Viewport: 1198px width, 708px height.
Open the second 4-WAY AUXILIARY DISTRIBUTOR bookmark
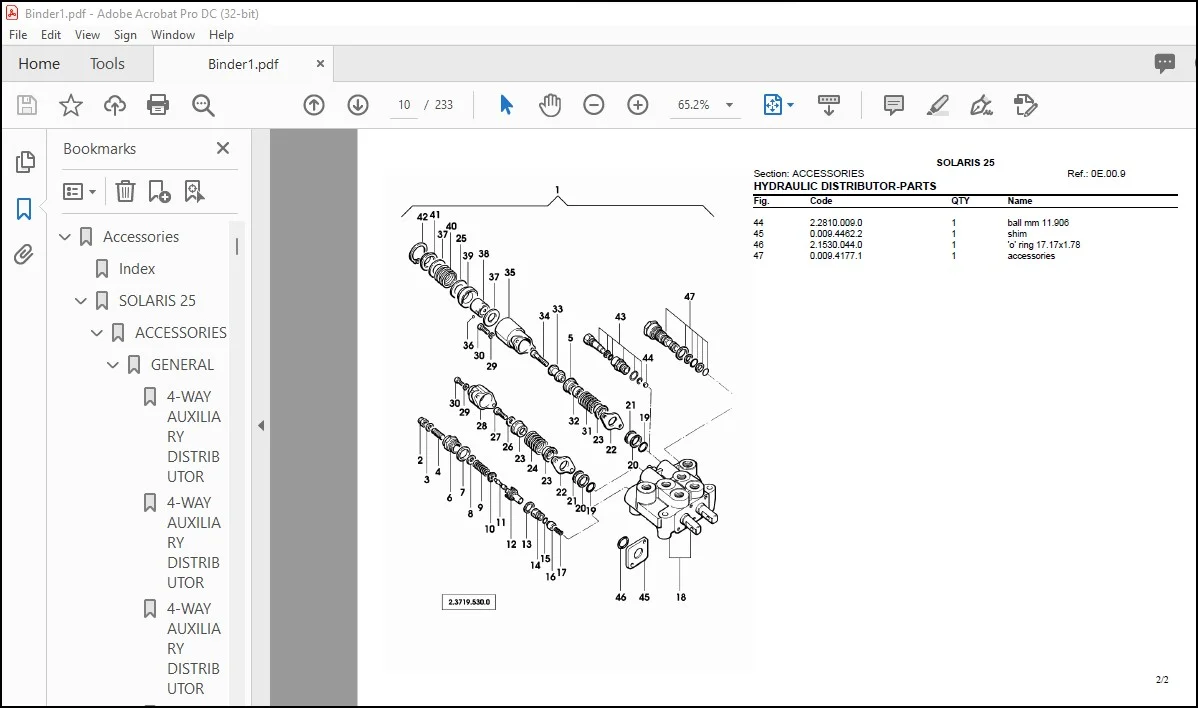tap(193, 542)
